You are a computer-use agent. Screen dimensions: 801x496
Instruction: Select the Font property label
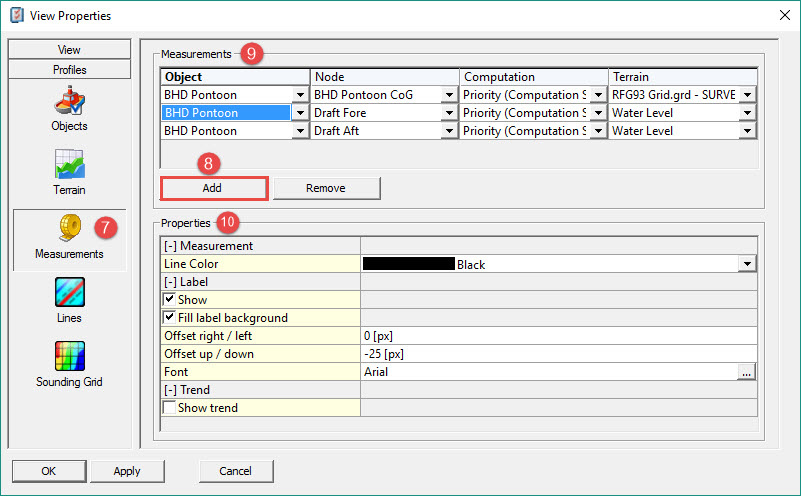(260, 372)
